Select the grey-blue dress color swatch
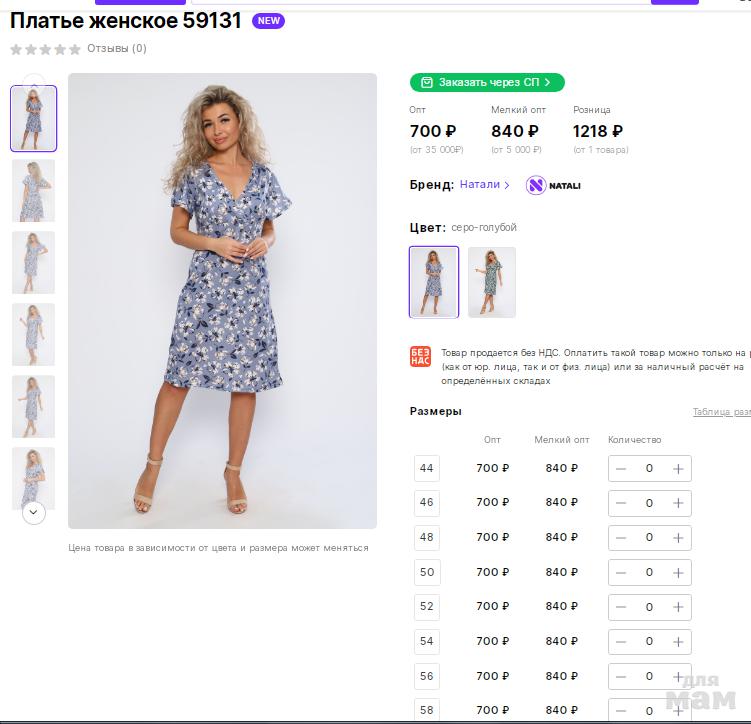The height and width of the screenshot is (724, 751). tap(434, 282)
